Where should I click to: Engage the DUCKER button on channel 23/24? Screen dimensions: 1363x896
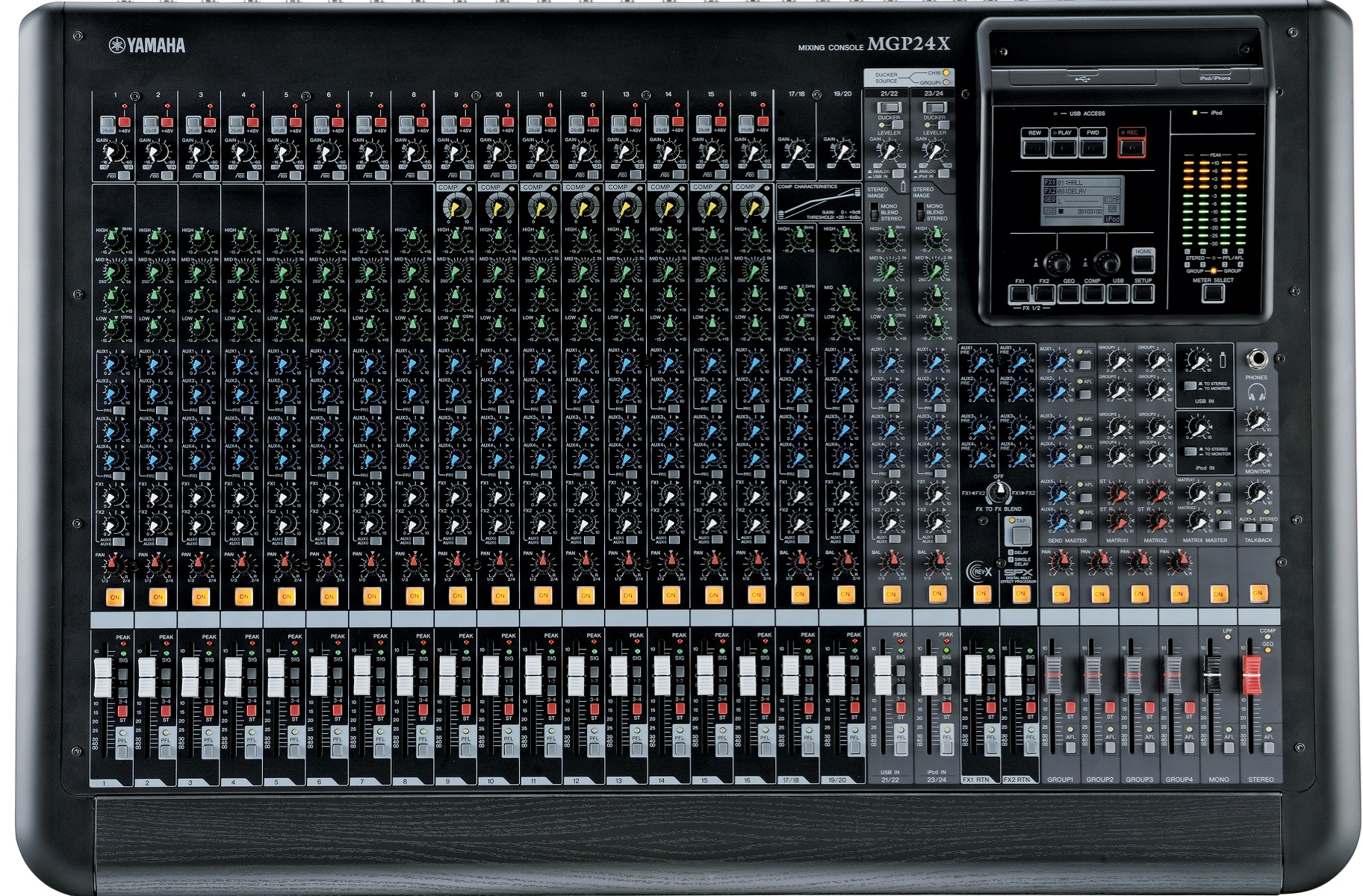935,108
